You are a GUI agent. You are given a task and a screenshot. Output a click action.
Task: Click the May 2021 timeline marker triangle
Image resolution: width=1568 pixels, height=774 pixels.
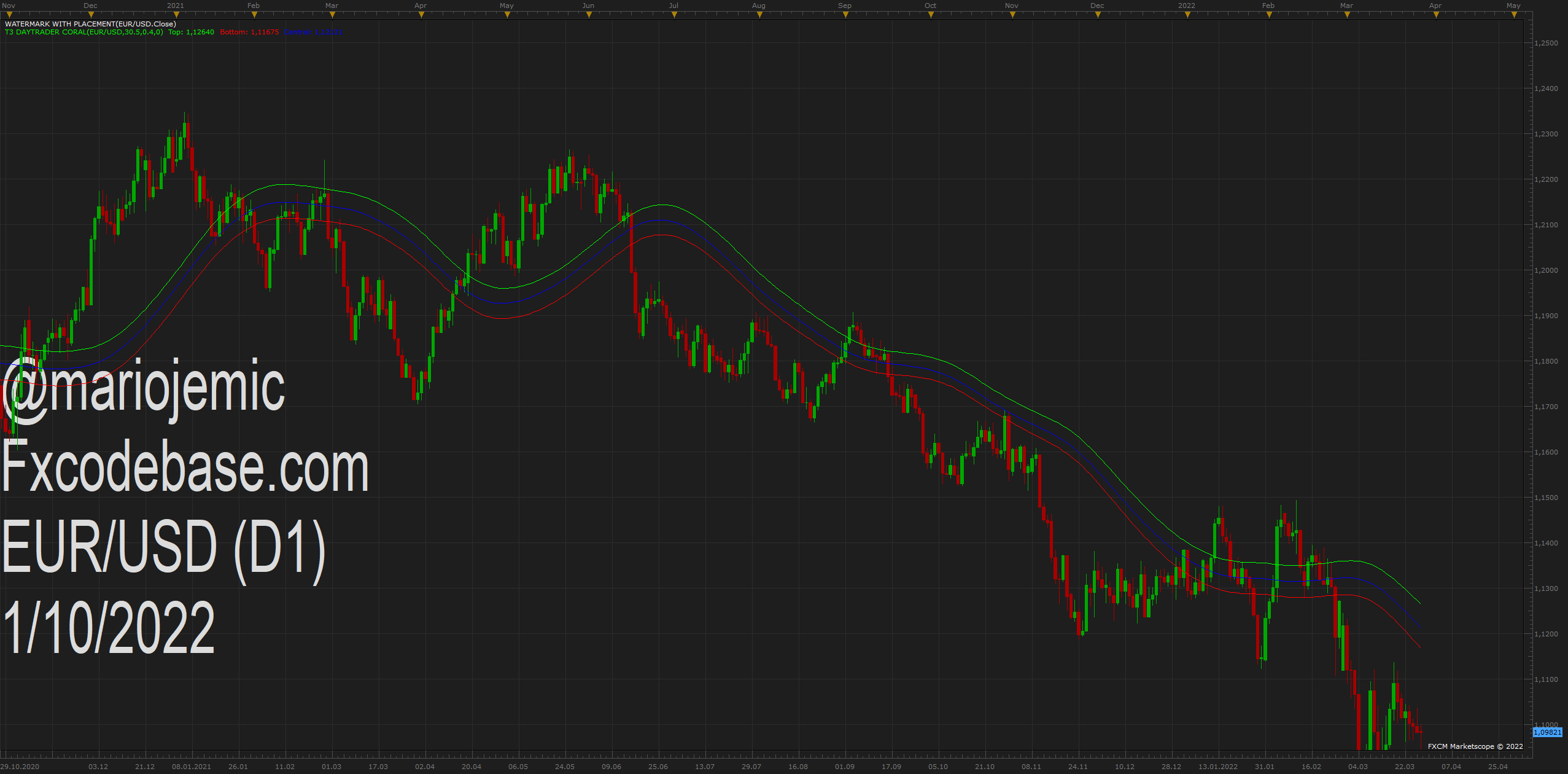pos(507,15)
